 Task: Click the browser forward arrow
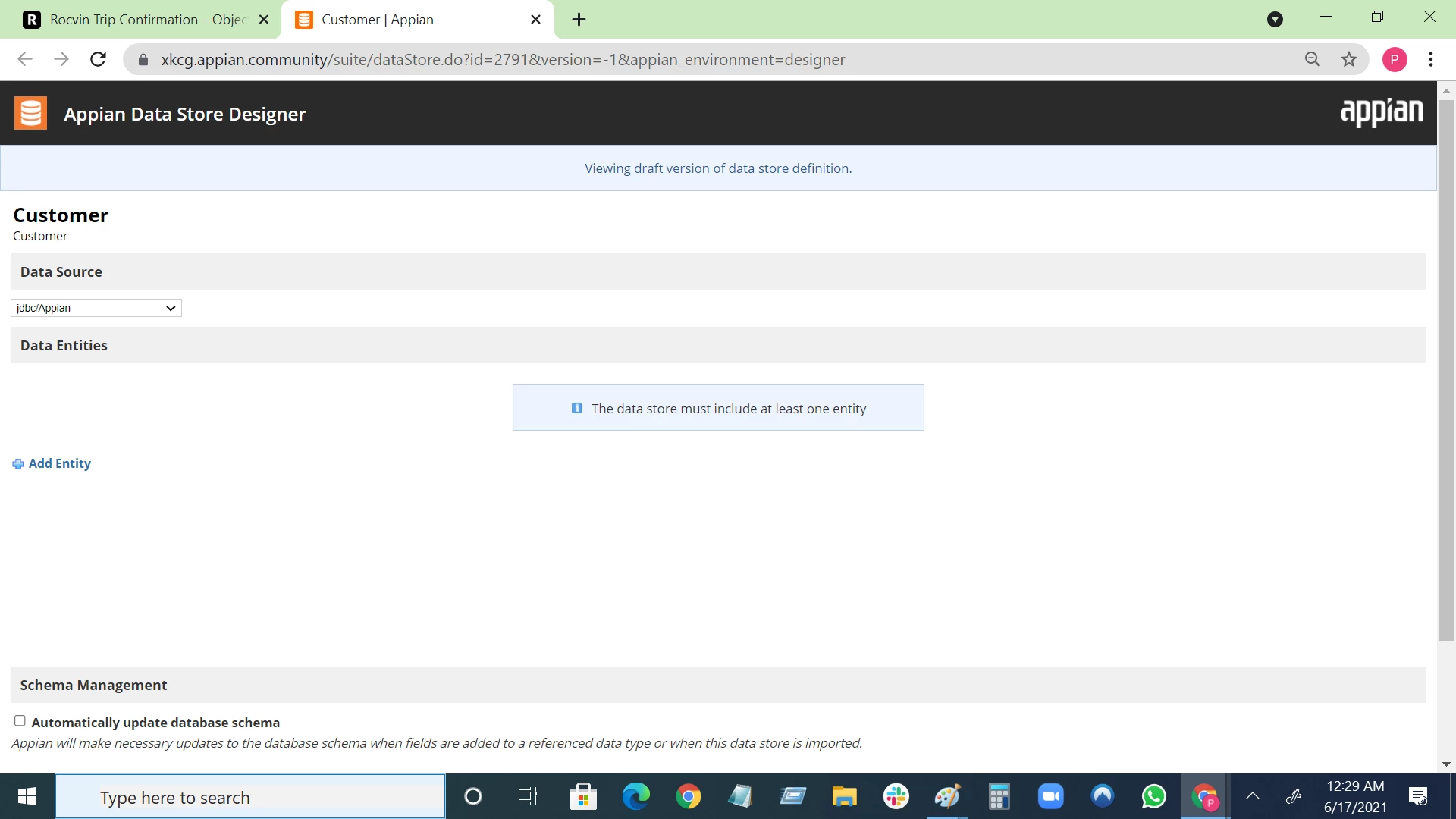pos(61,59)
